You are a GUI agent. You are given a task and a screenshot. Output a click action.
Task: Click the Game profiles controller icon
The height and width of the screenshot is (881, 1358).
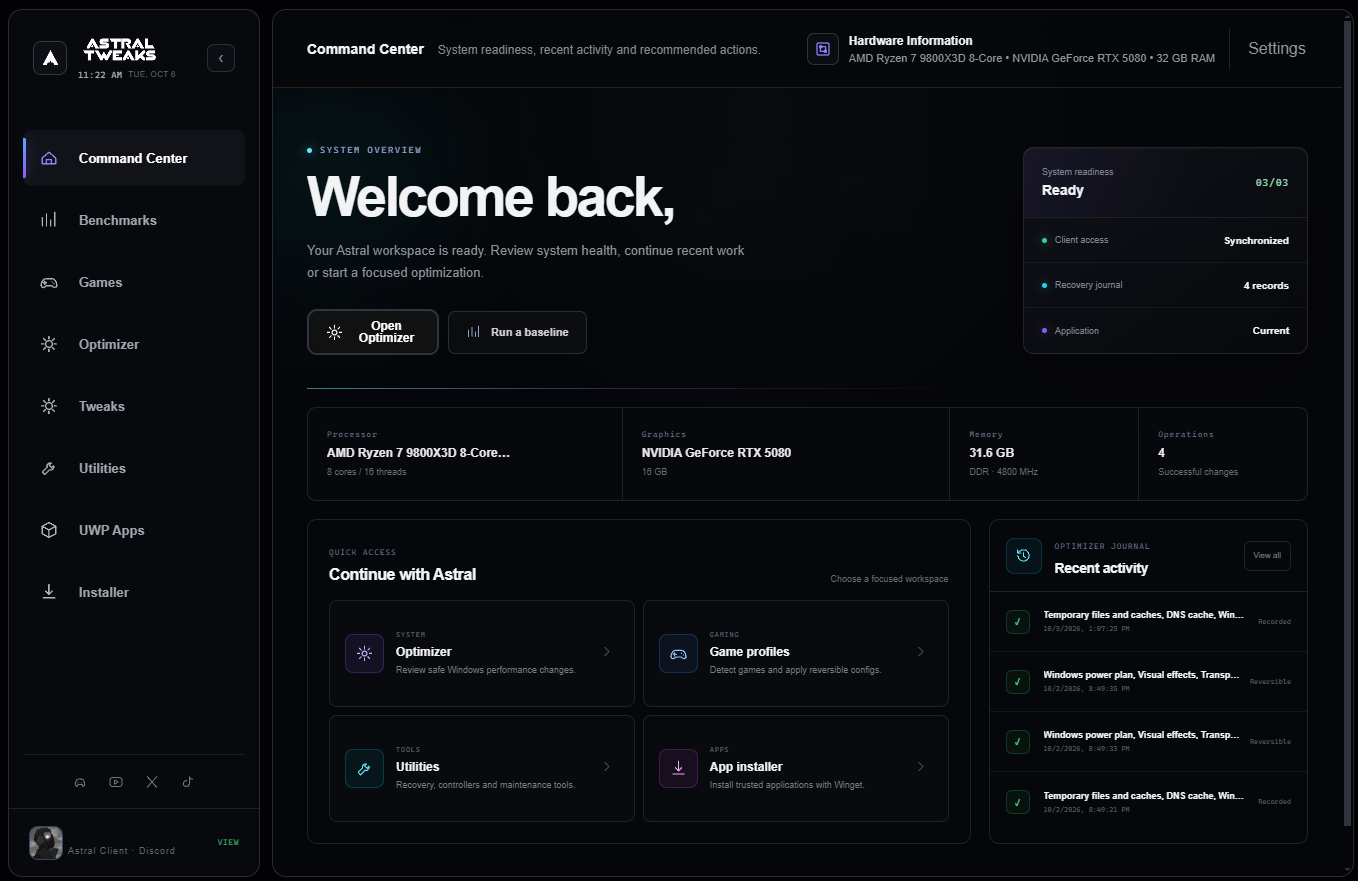pyautogui.click(x=678, y=653)
